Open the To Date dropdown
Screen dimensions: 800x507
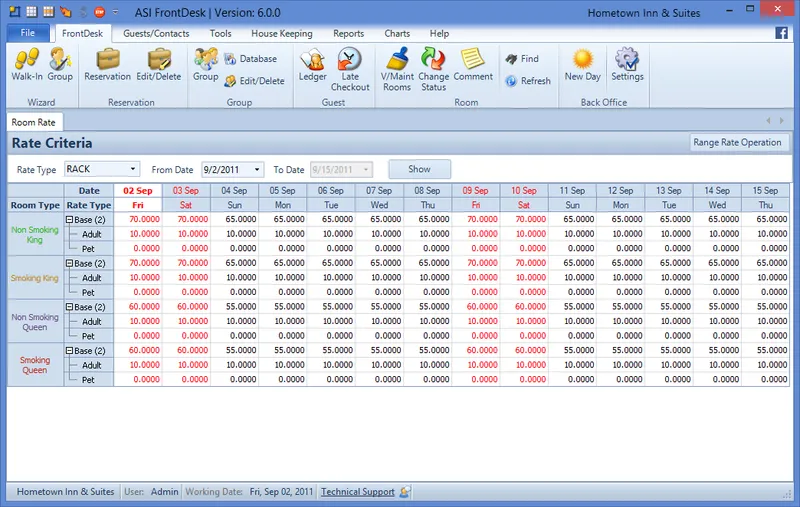pos(365,169)
